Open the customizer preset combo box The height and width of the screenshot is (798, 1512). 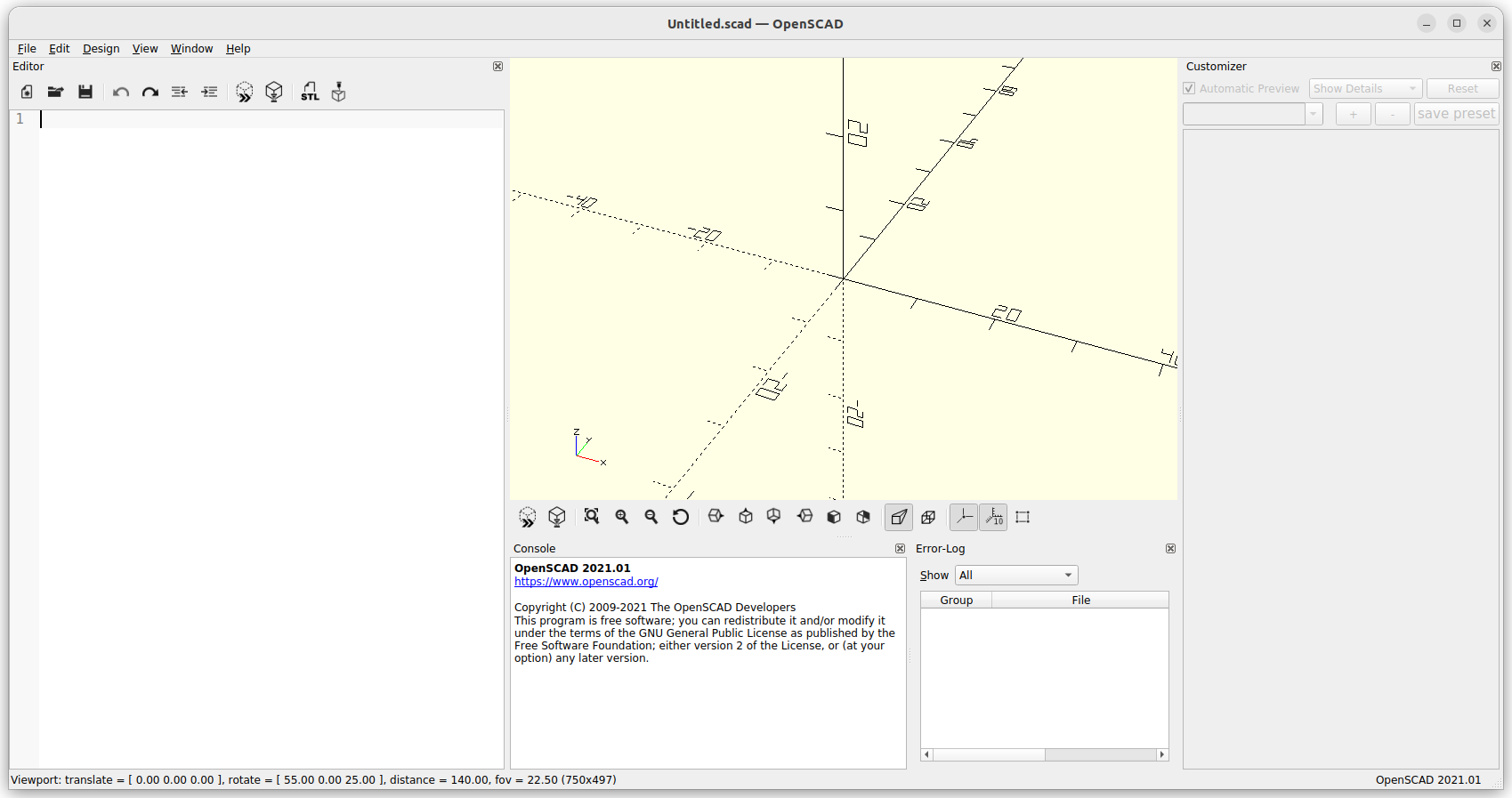(1252, 114)
